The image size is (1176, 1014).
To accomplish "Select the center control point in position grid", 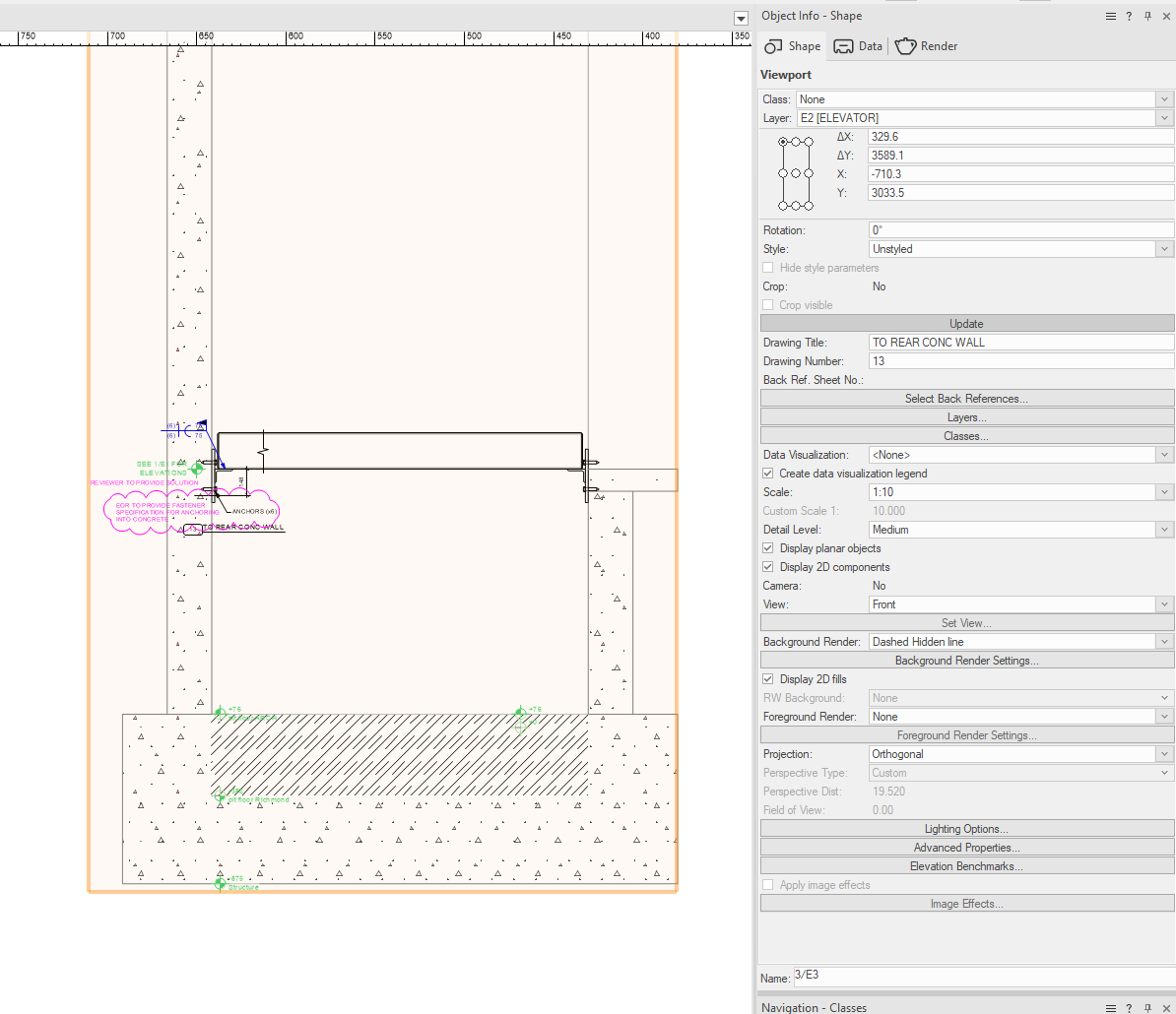I will pyautogui.click(x=796, y=173).
